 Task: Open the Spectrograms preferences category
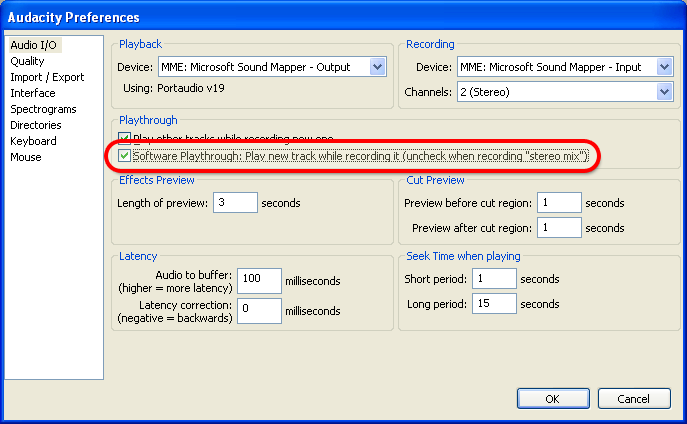click(x=43, y=109)
